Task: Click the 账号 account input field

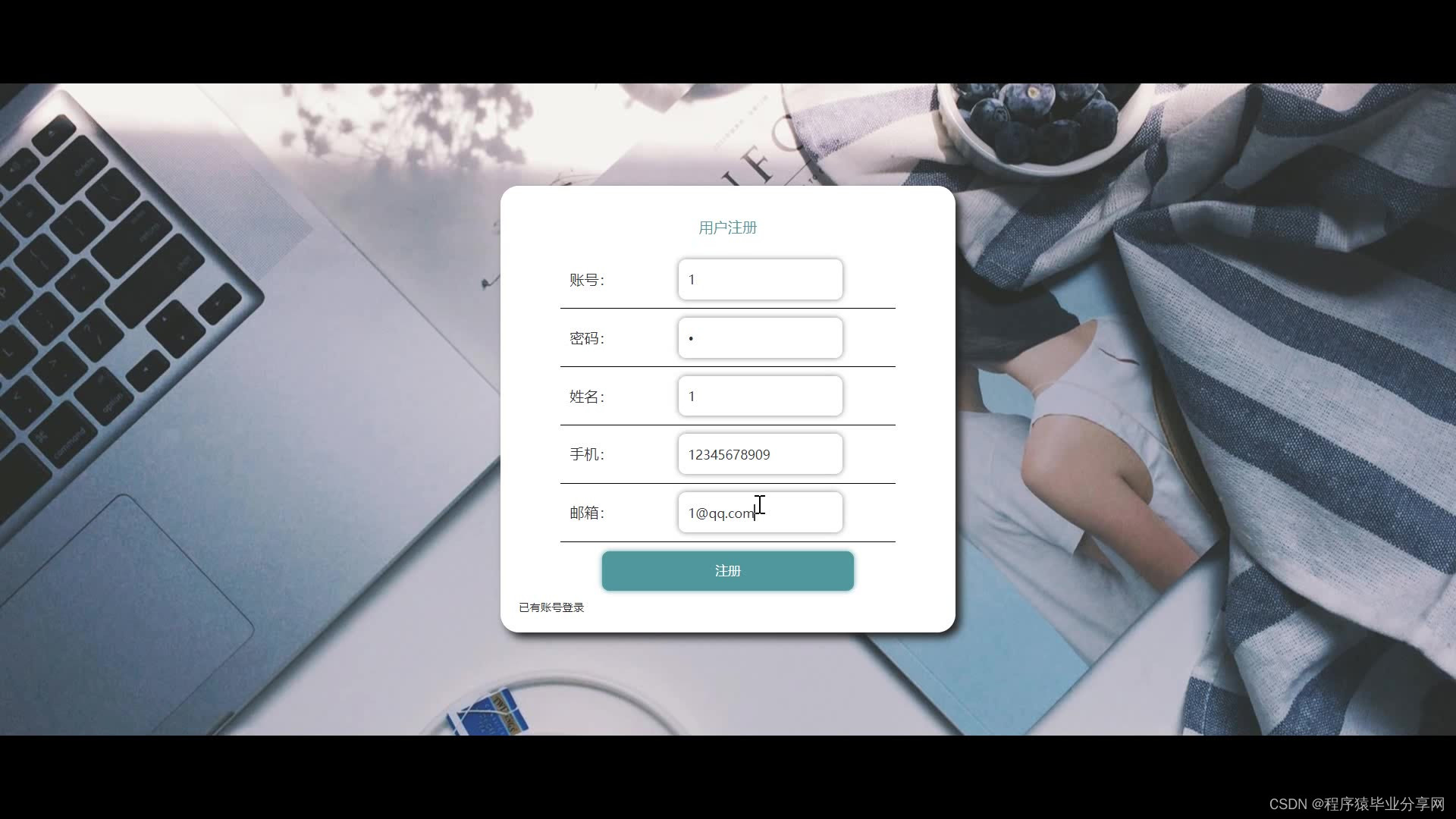Action: 760,280
